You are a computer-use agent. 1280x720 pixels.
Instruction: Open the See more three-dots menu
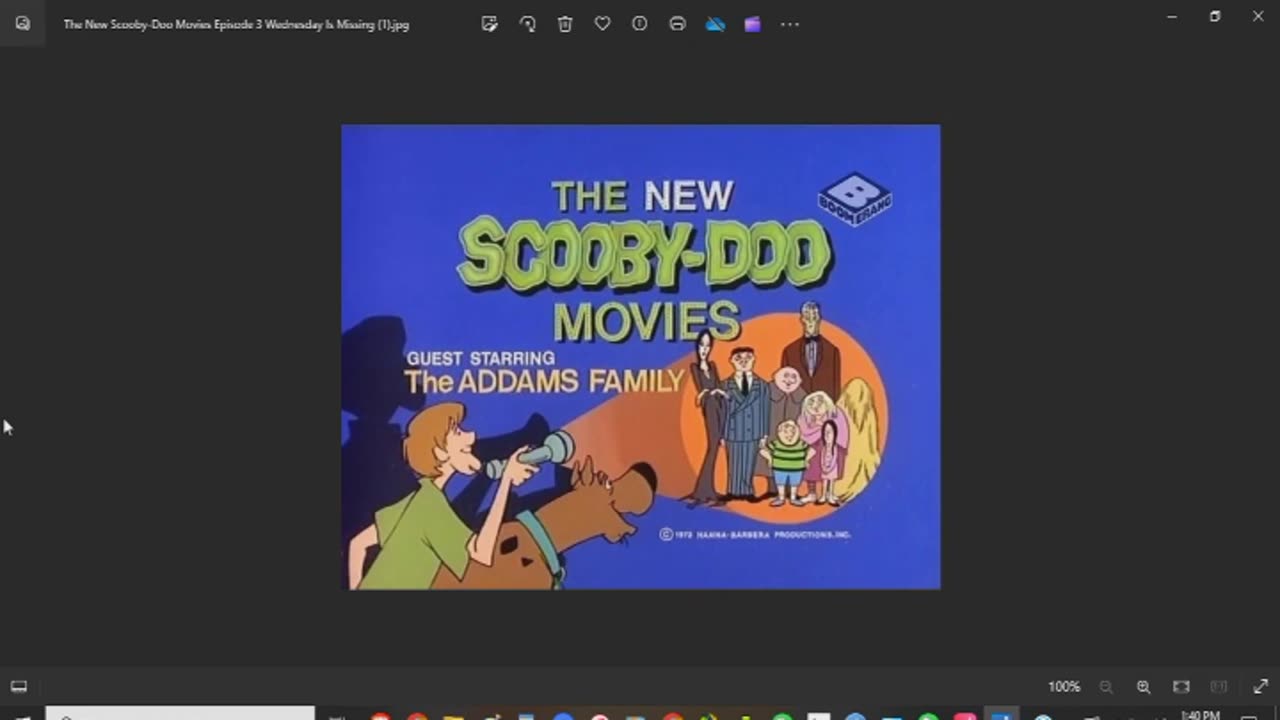click(790, 24)
